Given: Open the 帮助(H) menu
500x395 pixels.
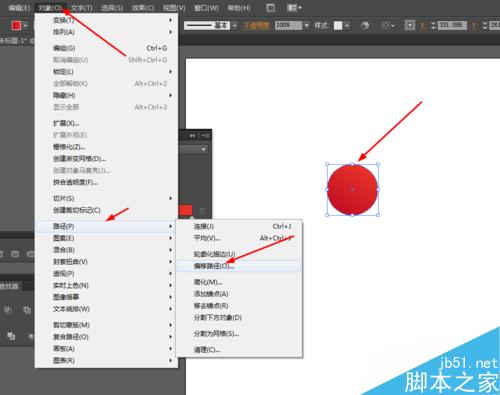Looking at the screenshot, I should coord(239,8).
